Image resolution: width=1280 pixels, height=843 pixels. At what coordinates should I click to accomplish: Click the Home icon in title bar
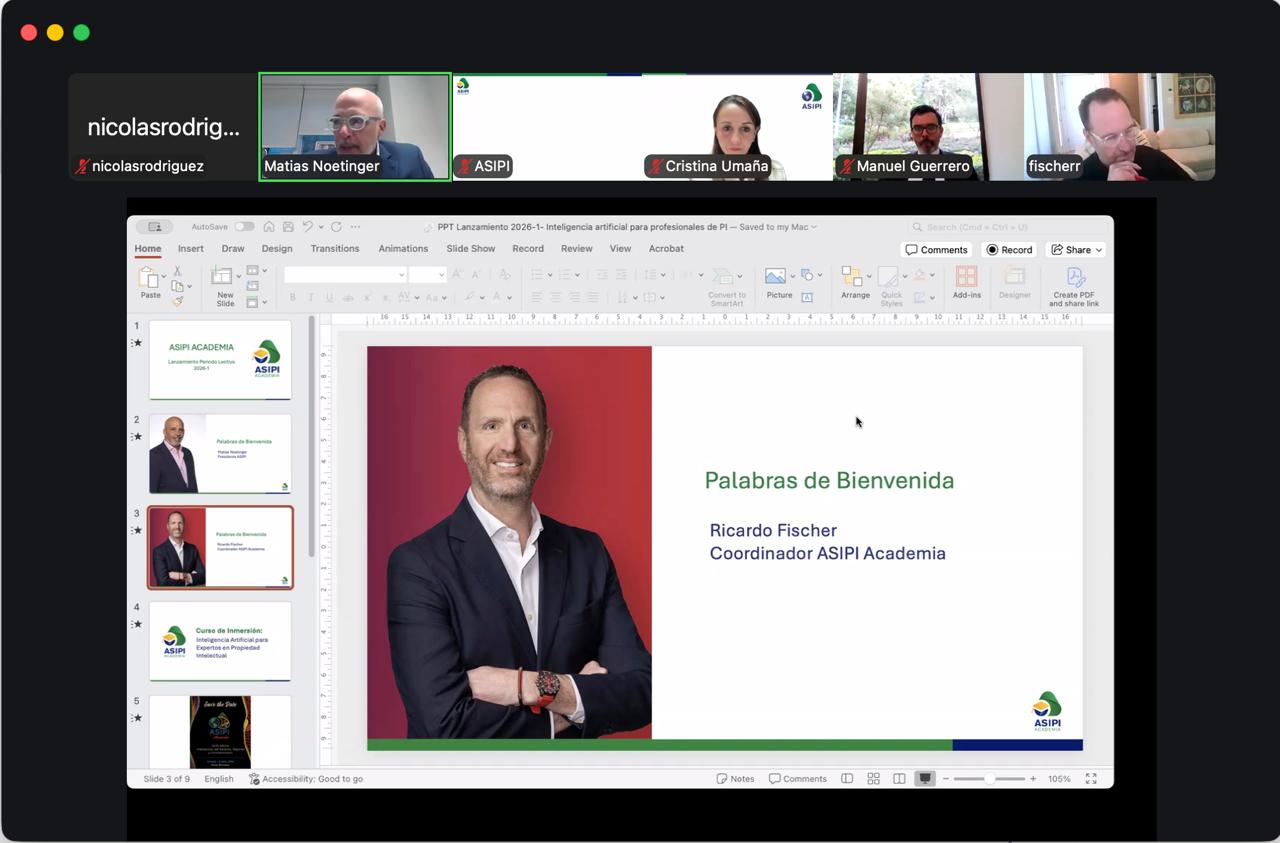click(x=269, y=227)
